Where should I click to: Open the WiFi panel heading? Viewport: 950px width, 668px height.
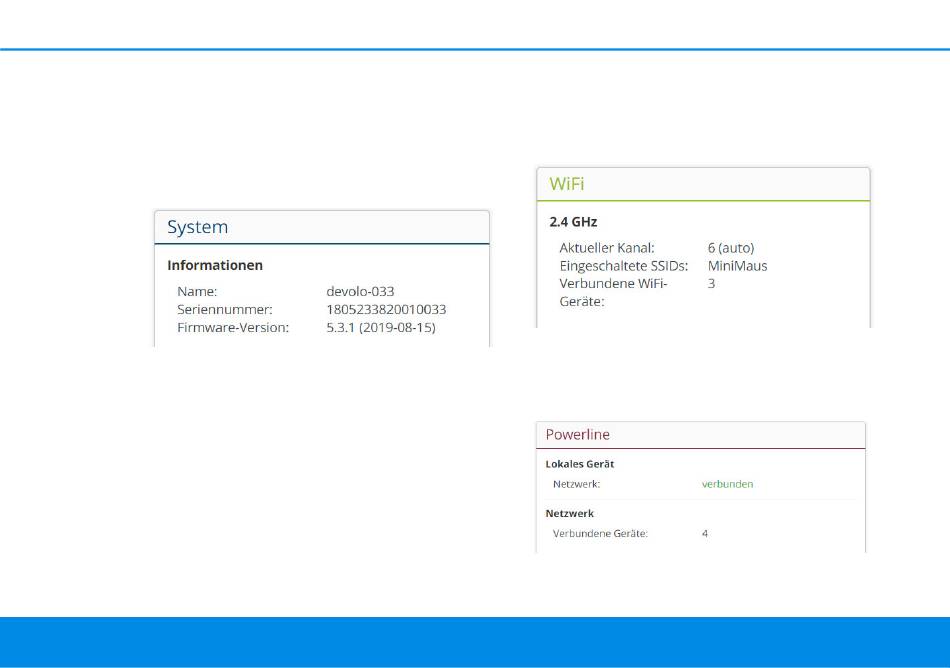[x=566, y=184]
